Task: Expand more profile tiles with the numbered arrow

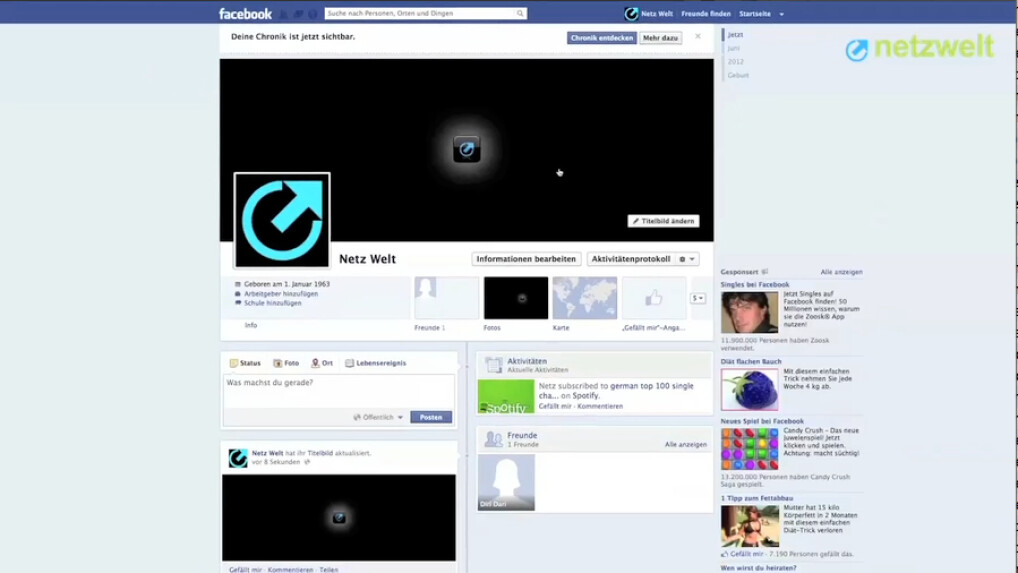Action: [698, 298]
